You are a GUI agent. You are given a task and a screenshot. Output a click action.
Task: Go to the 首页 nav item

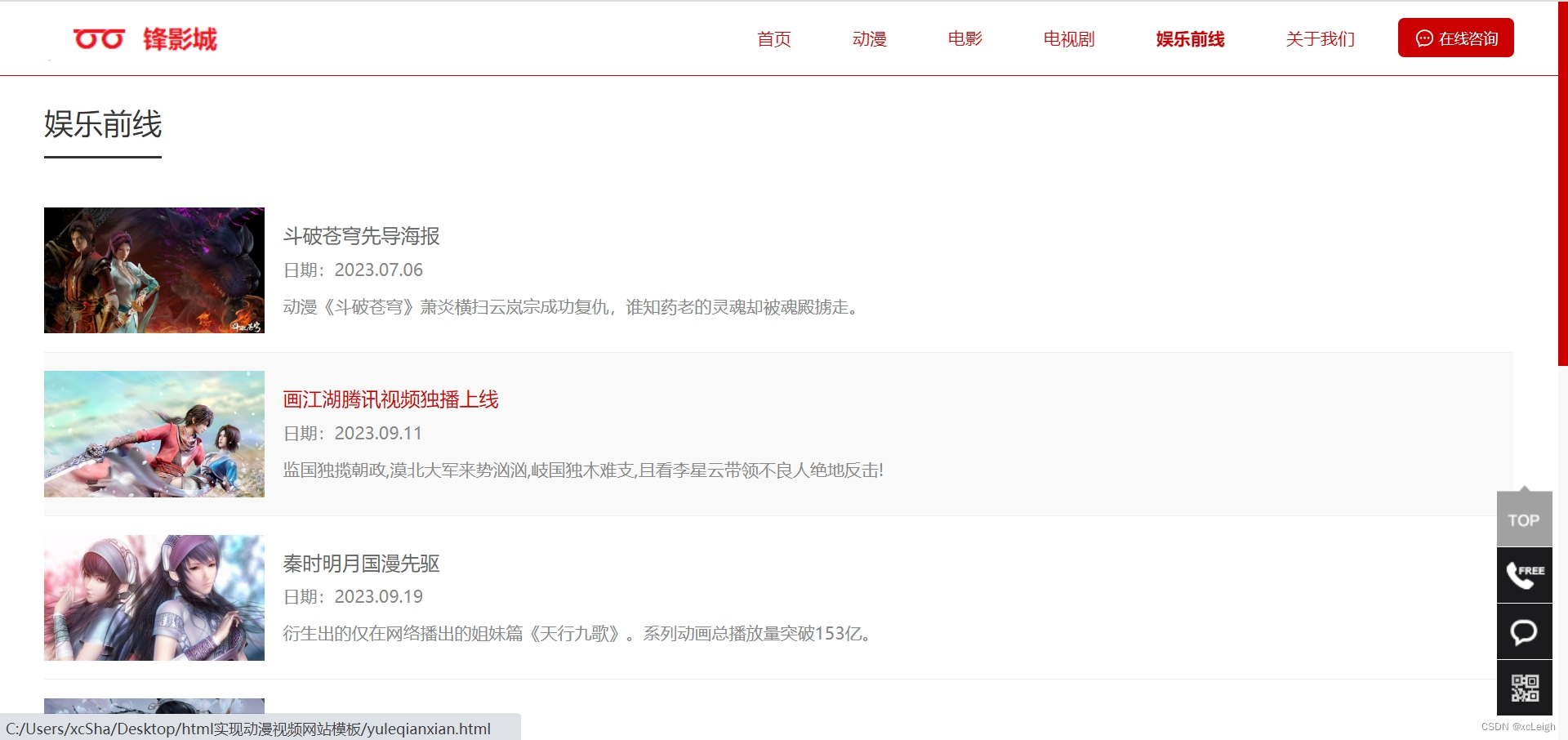coord(773,38)
